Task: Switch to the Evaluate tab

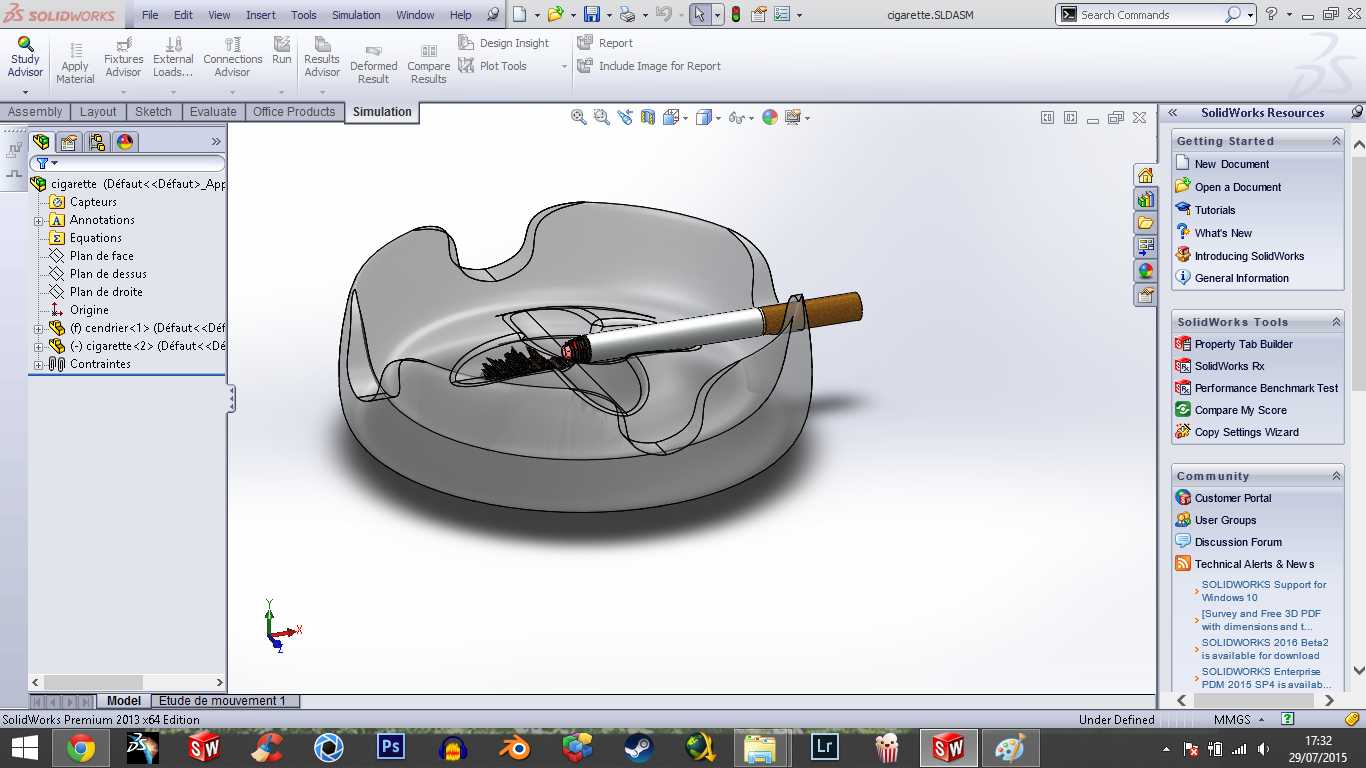Action: point(213,112)
